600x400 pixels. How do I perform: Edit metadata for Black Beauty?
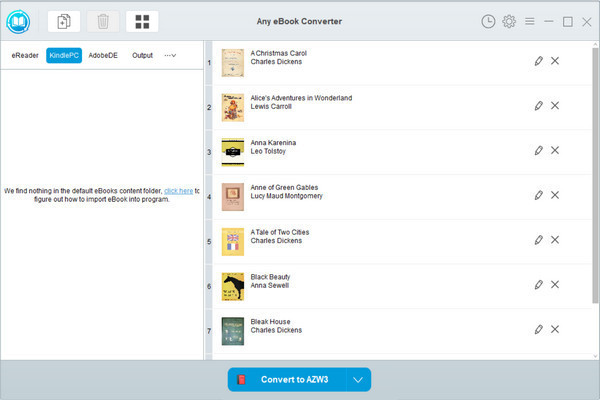[538, 285]
